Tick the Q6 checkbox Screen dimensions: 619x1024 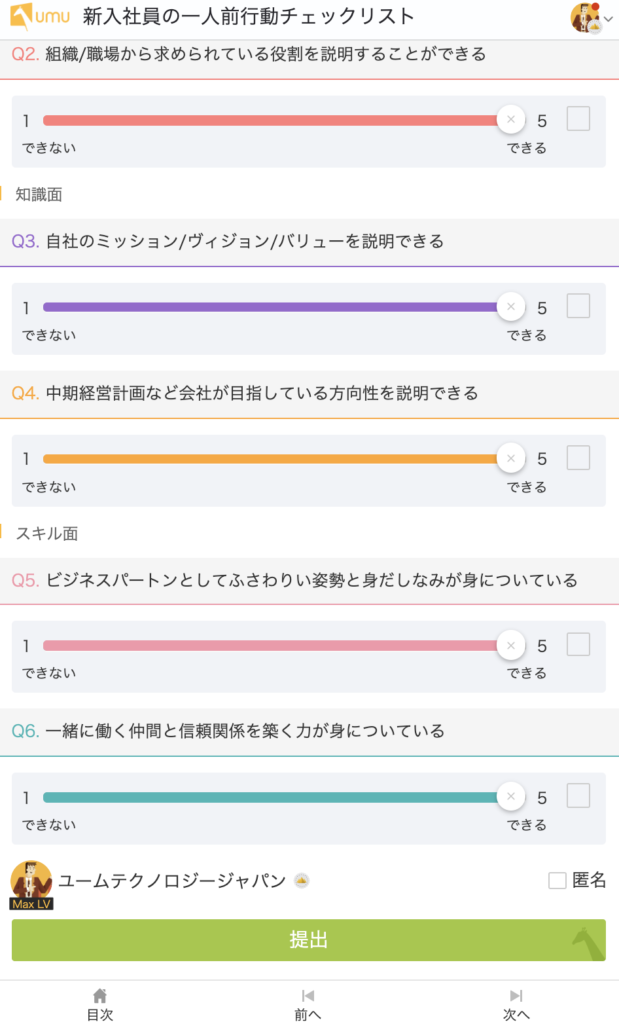click(x=578, y=796)
